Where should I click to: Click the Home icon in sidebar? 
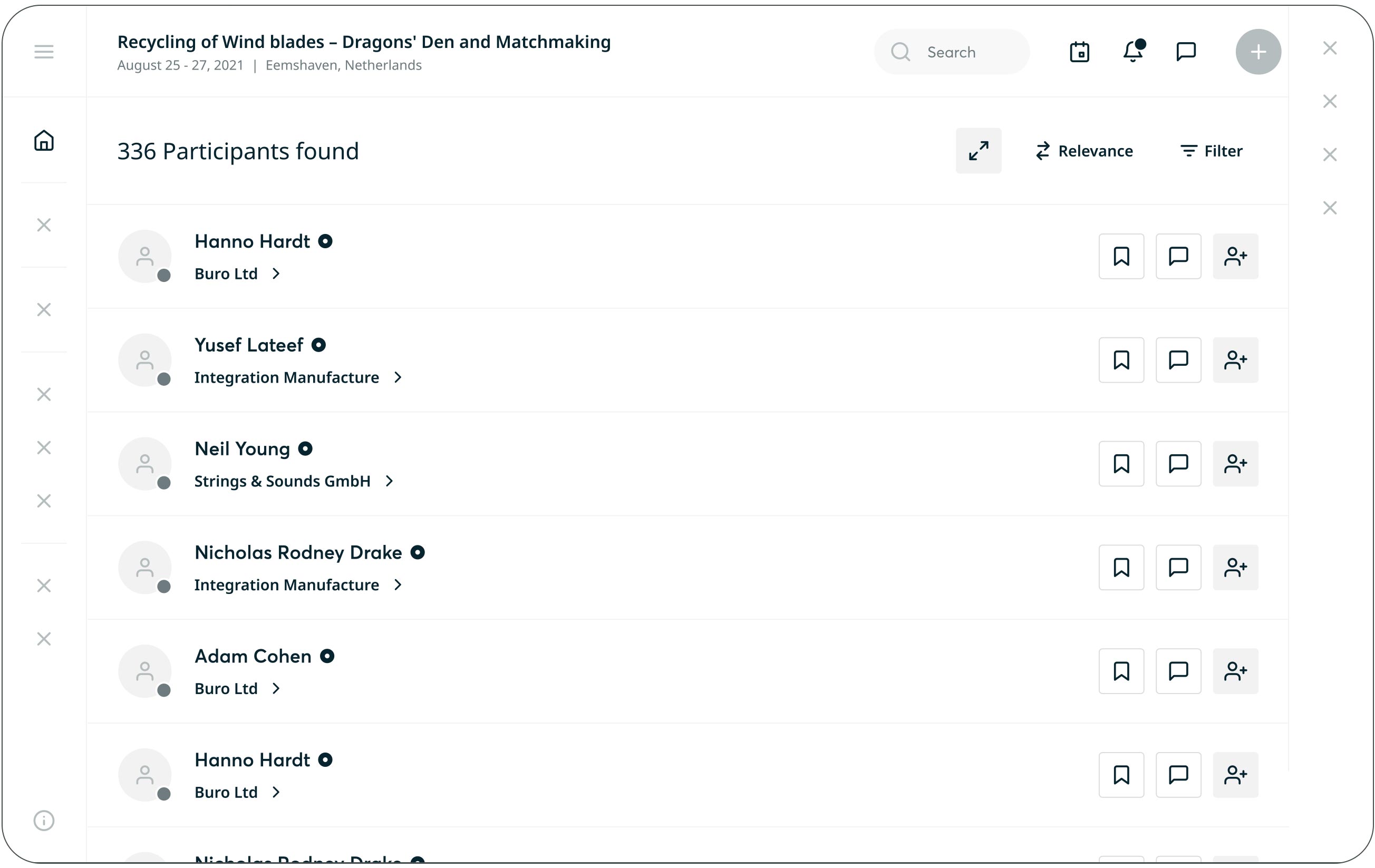click(x=44, y=140)
